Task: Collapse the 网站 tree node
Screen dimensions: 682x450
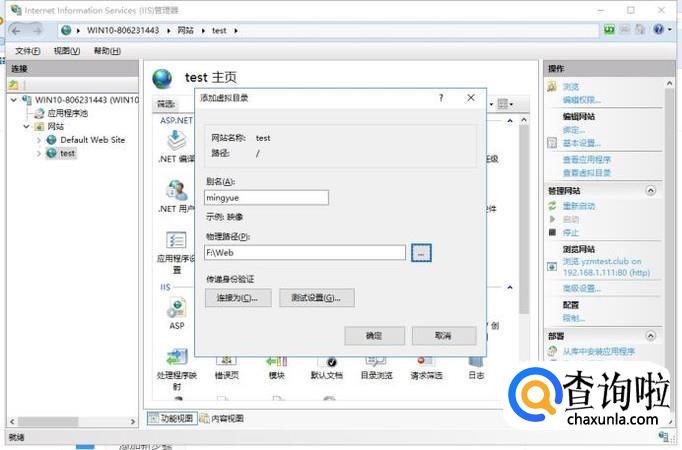Action: tap(27, 127)
